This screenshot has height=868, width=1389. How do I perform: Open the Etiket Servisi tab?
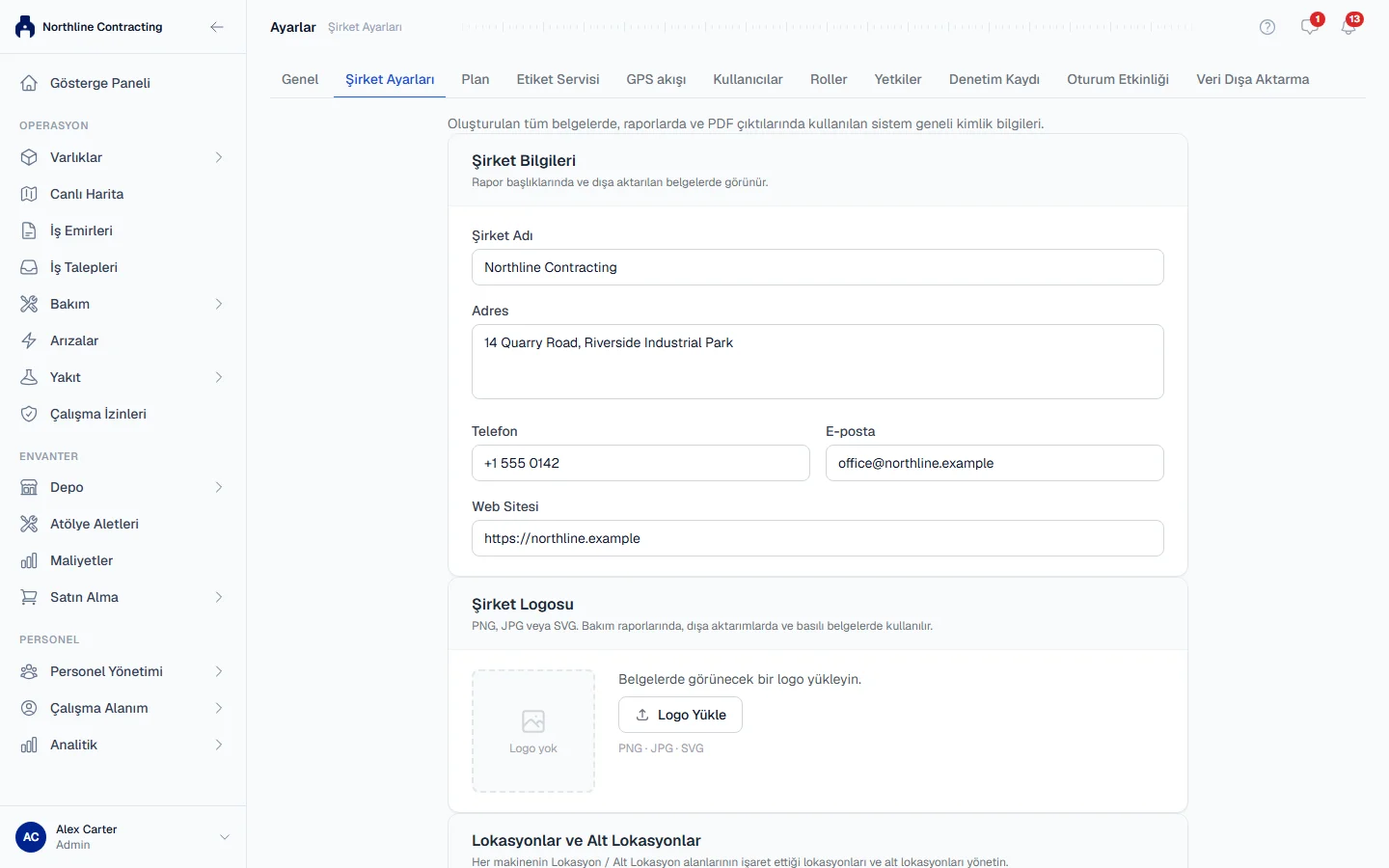tap(558, 79)
